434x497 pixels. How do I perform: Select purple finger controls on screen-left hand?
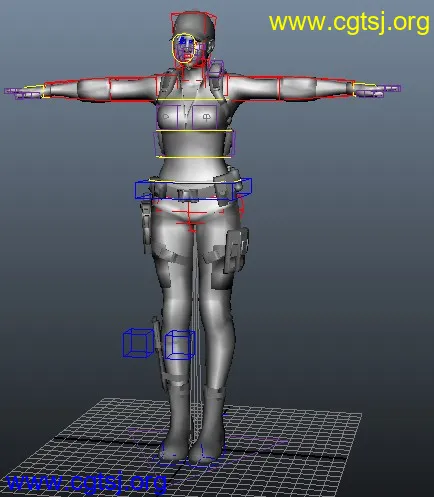click(23, 93)
